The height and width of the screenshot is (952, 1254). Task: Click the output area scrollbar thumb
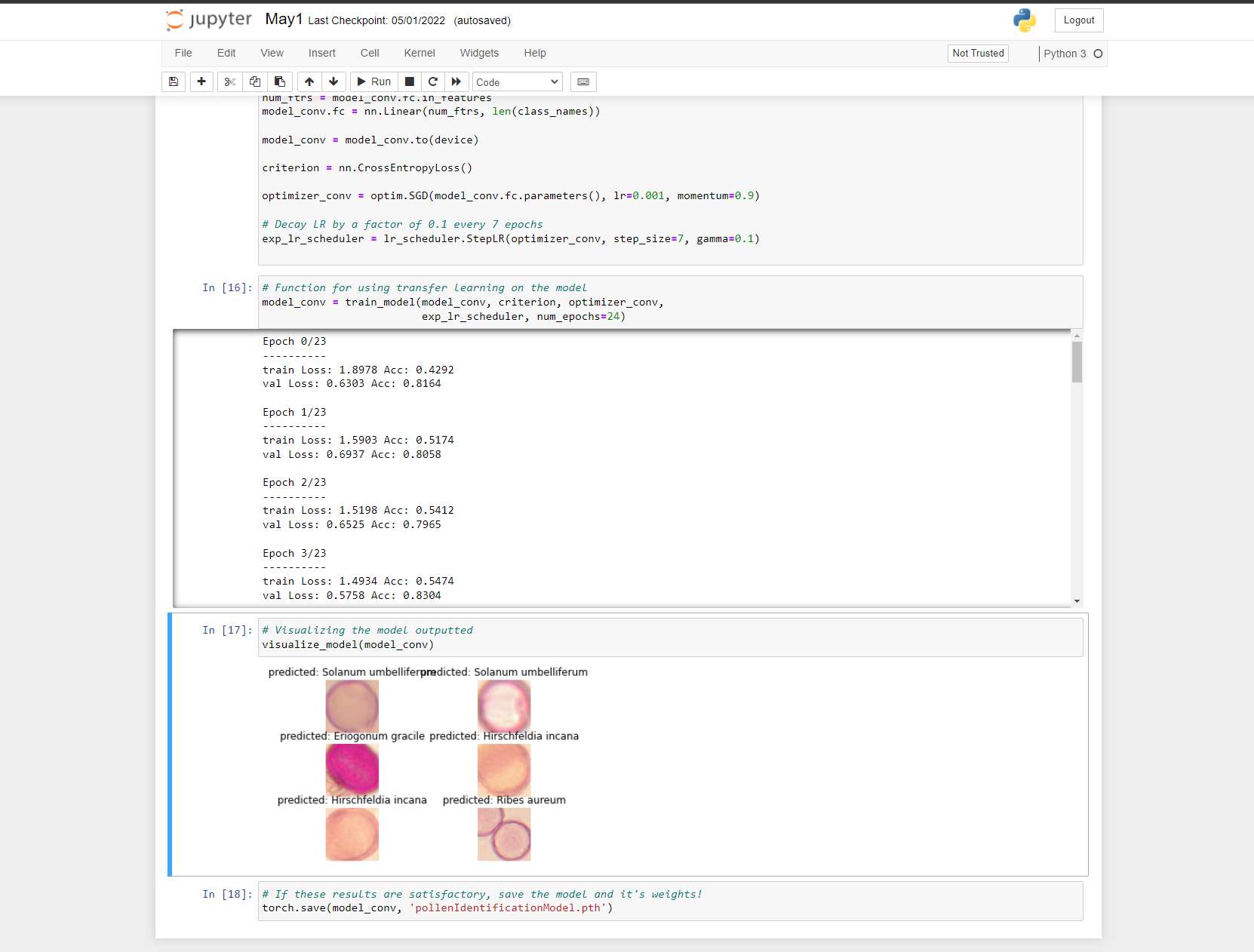[x=1077, y=362]
